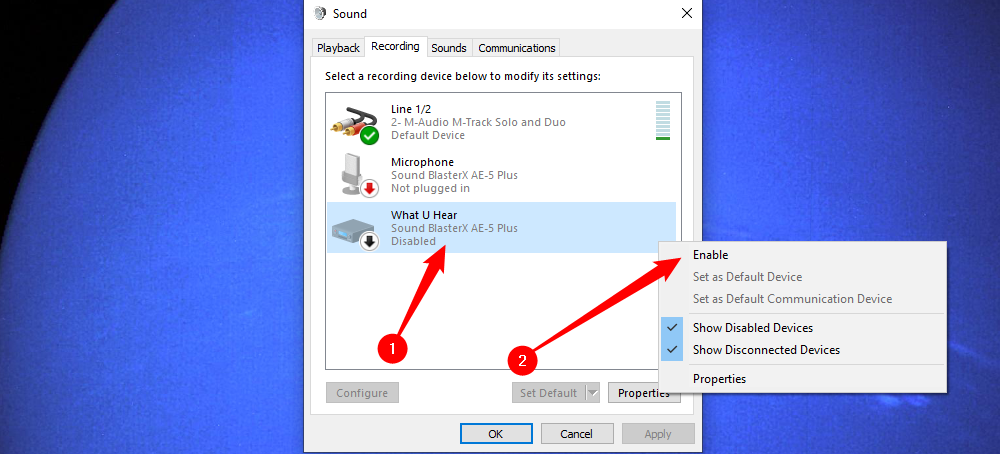Click the Line 1/2 green volume level meter
This screenshot has height=454, width=1000.
pos(662,121)
